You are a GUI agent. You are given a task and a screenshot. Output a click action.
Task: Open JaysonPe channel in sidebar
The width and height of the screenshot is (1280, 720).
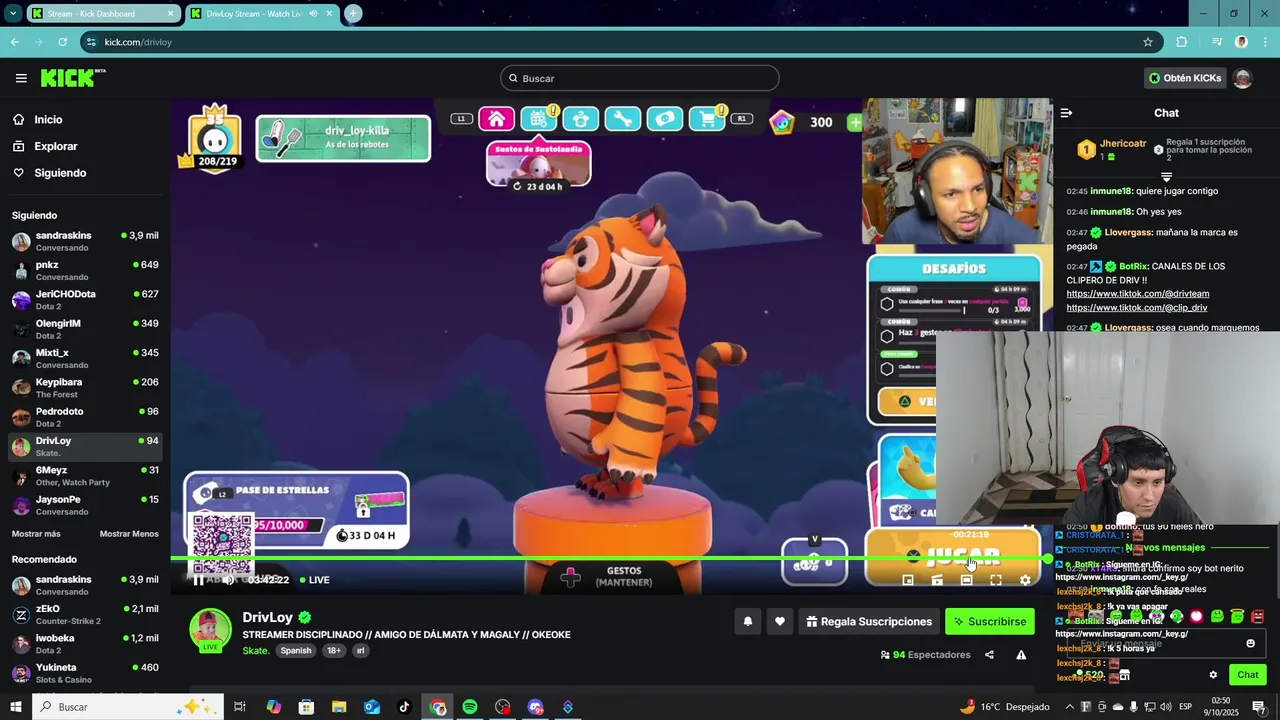pos(84,505)
